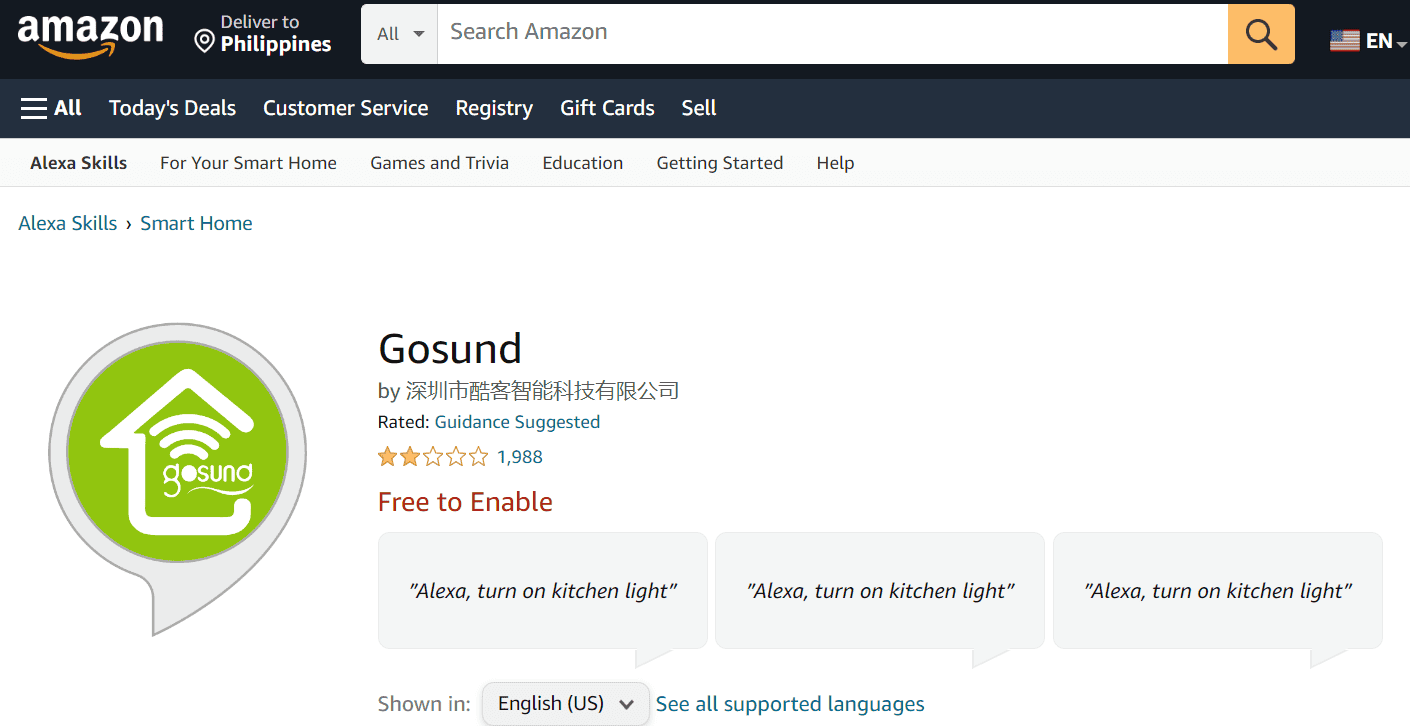
Task: Click the Alexa Skills breadcrumb link
Action: pyautogui.click(x=68, y=223)
